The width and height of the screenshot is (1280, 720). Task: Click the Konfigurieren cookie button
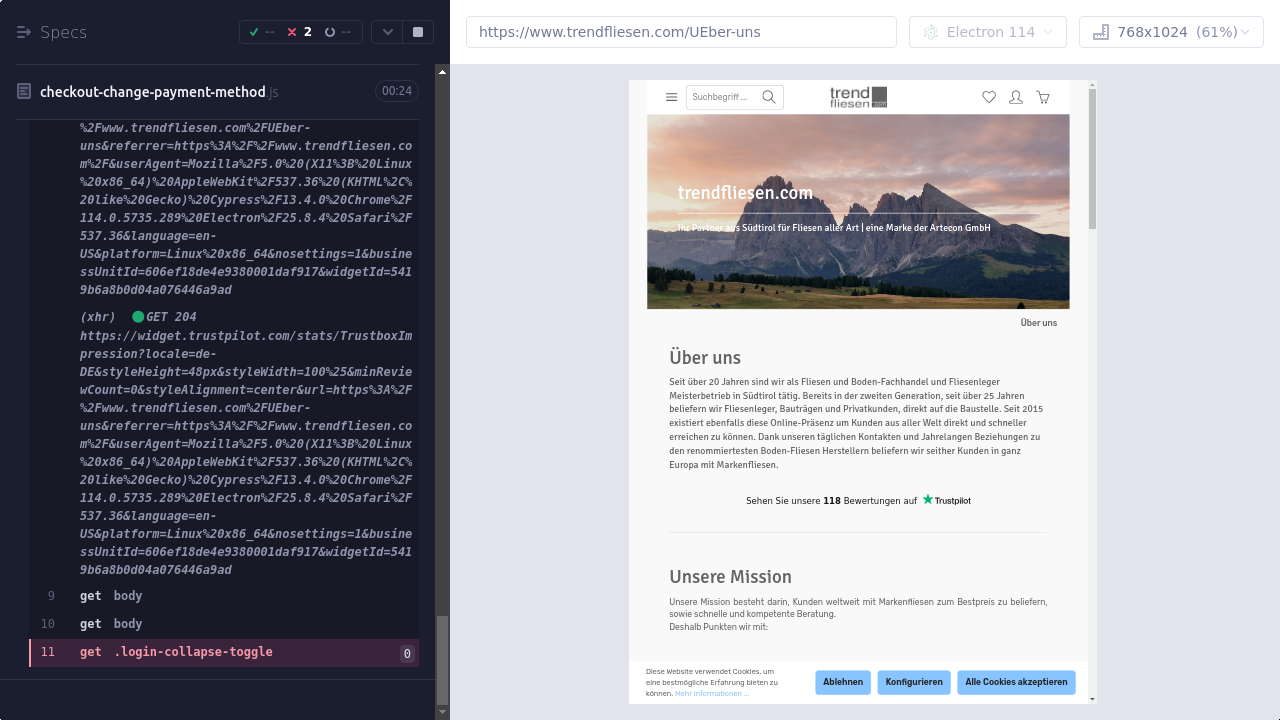[914, 682]
